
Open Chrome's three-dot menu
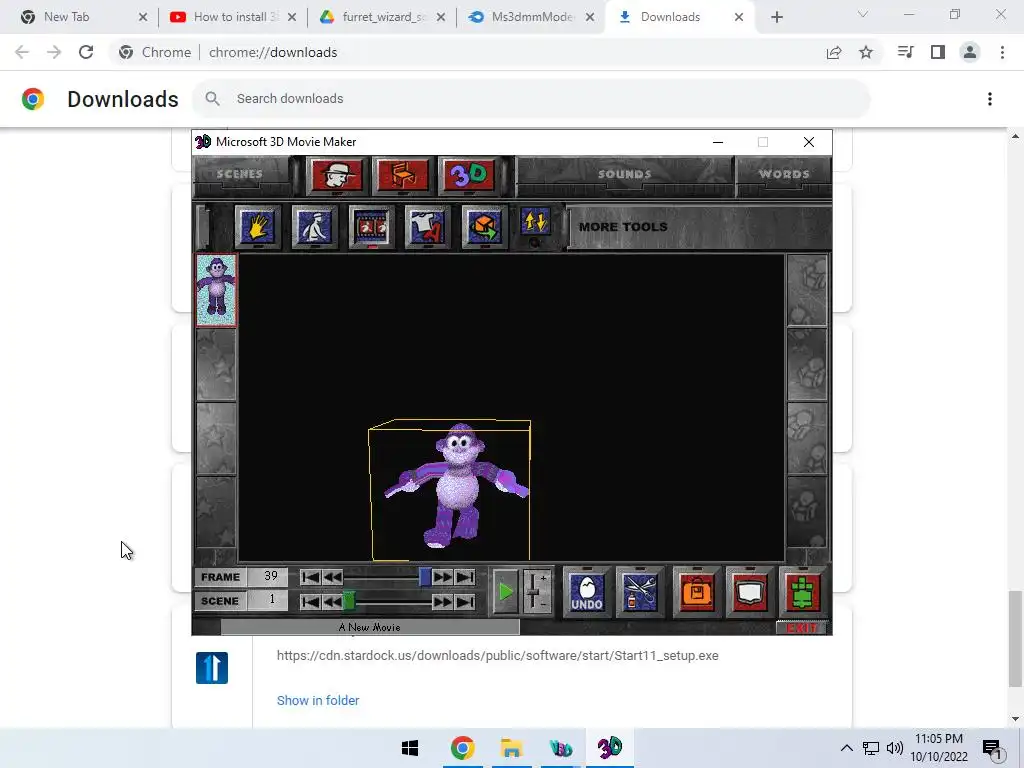click(1002, 52)
